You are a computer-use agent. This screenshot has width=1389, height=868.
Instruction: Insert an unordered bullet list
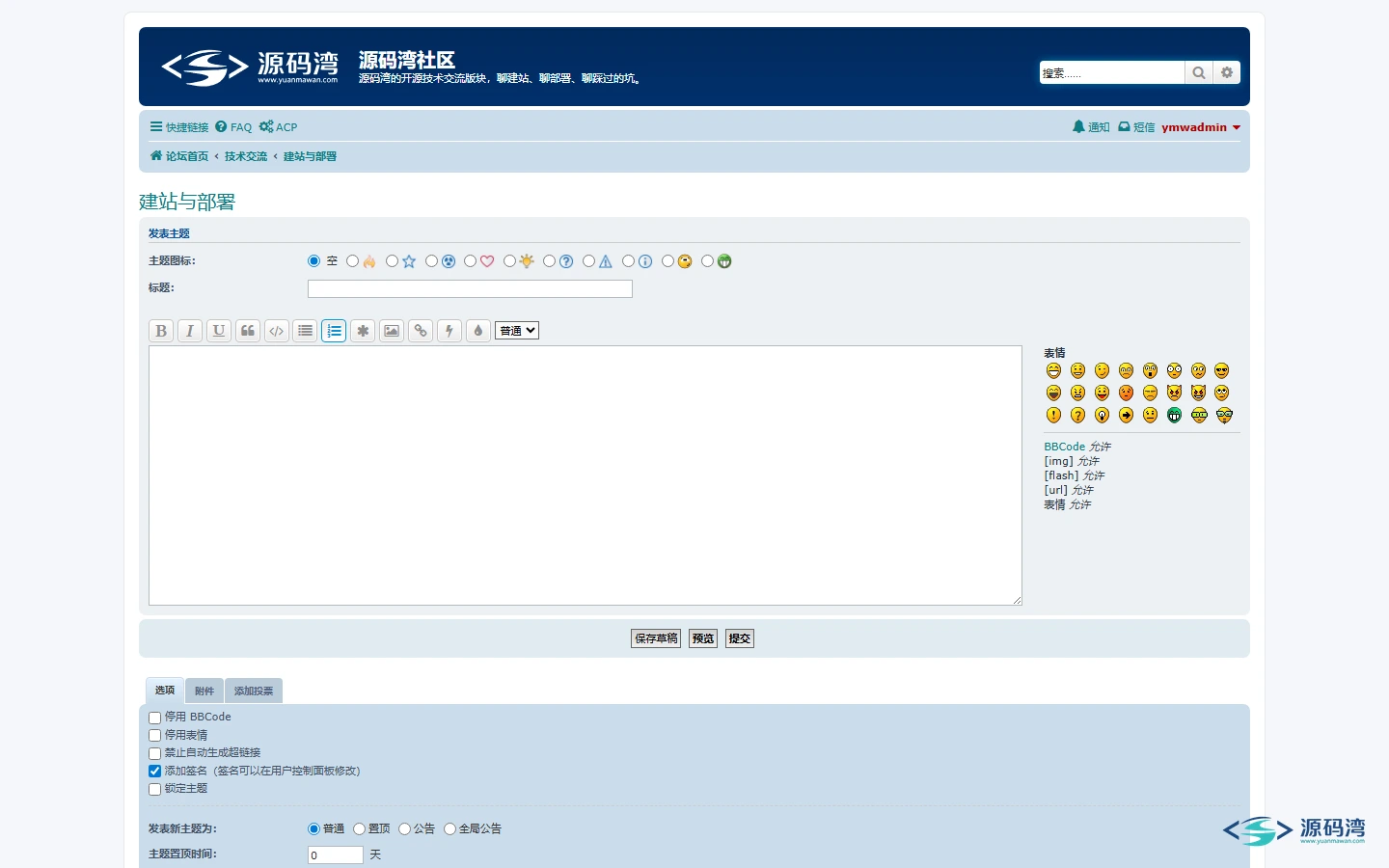(306, 331)
